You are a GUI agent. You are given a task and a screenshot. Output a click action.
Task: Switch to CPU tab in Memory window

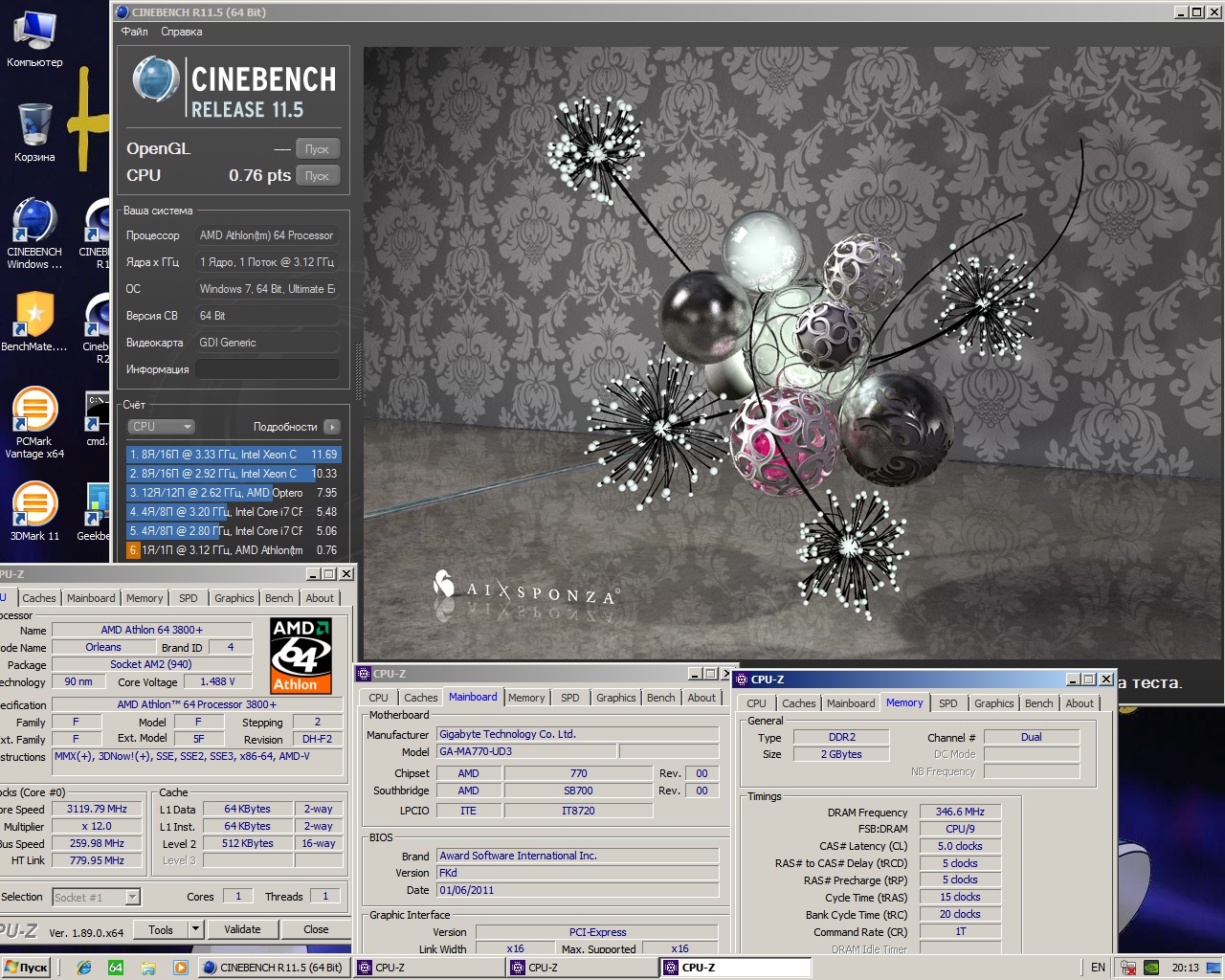coord(756,703)
